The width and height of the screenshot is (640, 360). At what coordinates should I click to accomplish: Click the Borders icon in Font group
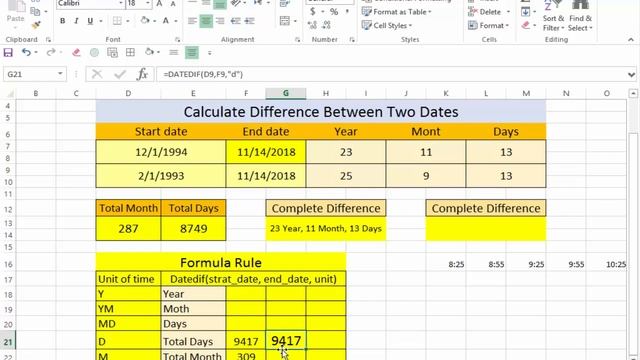tap(117, 21)
